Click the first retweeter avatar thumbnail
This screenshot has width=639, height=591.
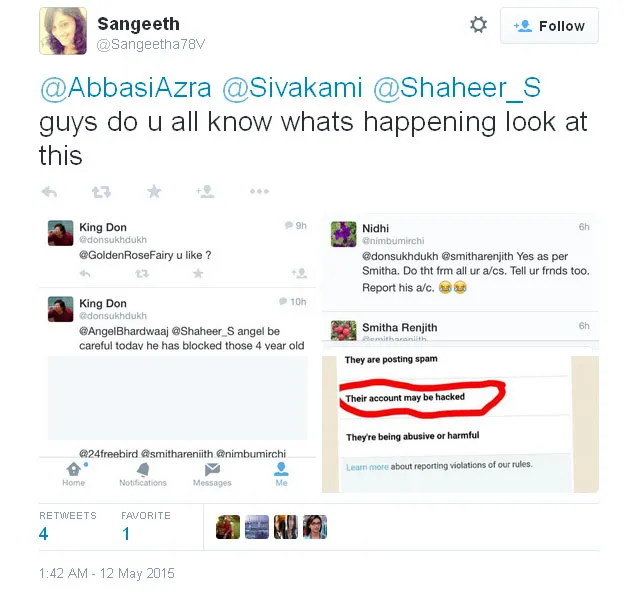point(228,527)
